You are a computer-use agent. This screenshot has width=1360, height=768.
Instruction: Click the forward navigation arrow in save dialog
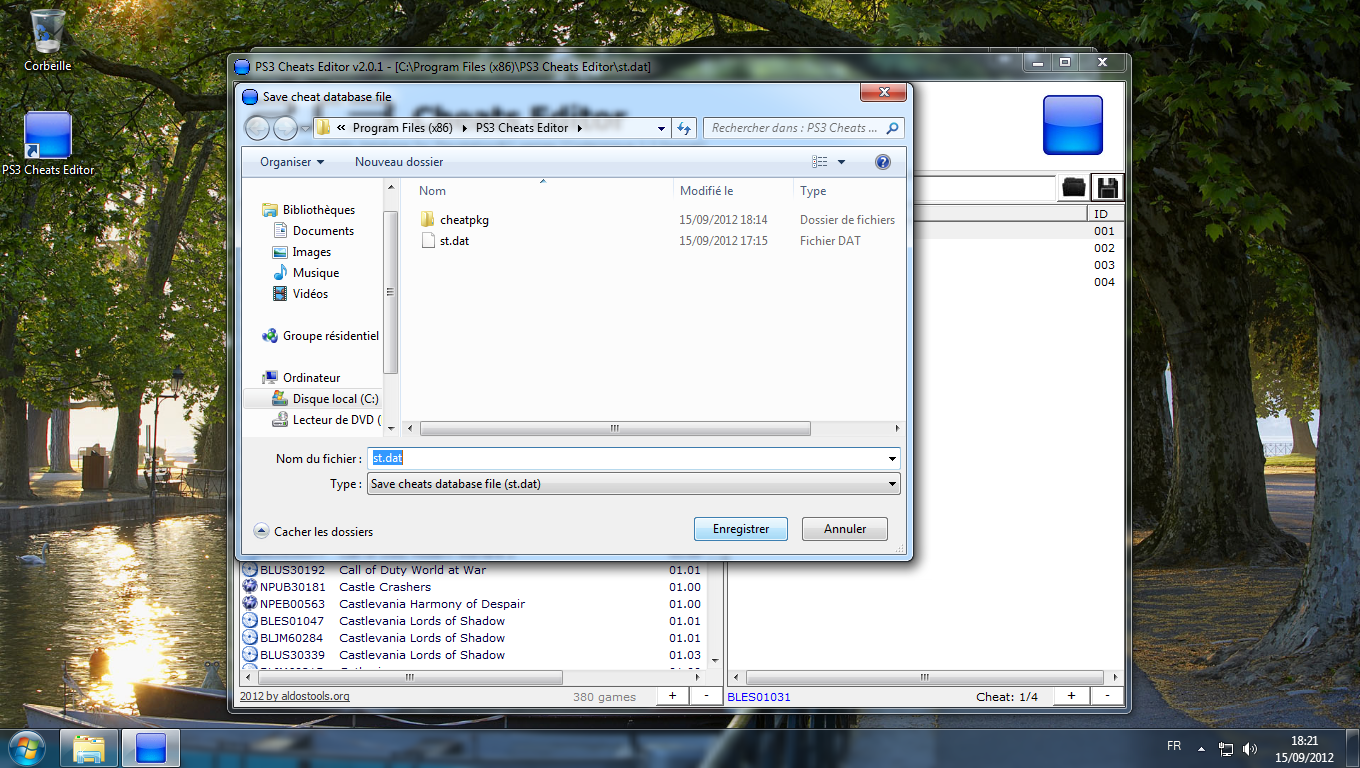(285, 128)
